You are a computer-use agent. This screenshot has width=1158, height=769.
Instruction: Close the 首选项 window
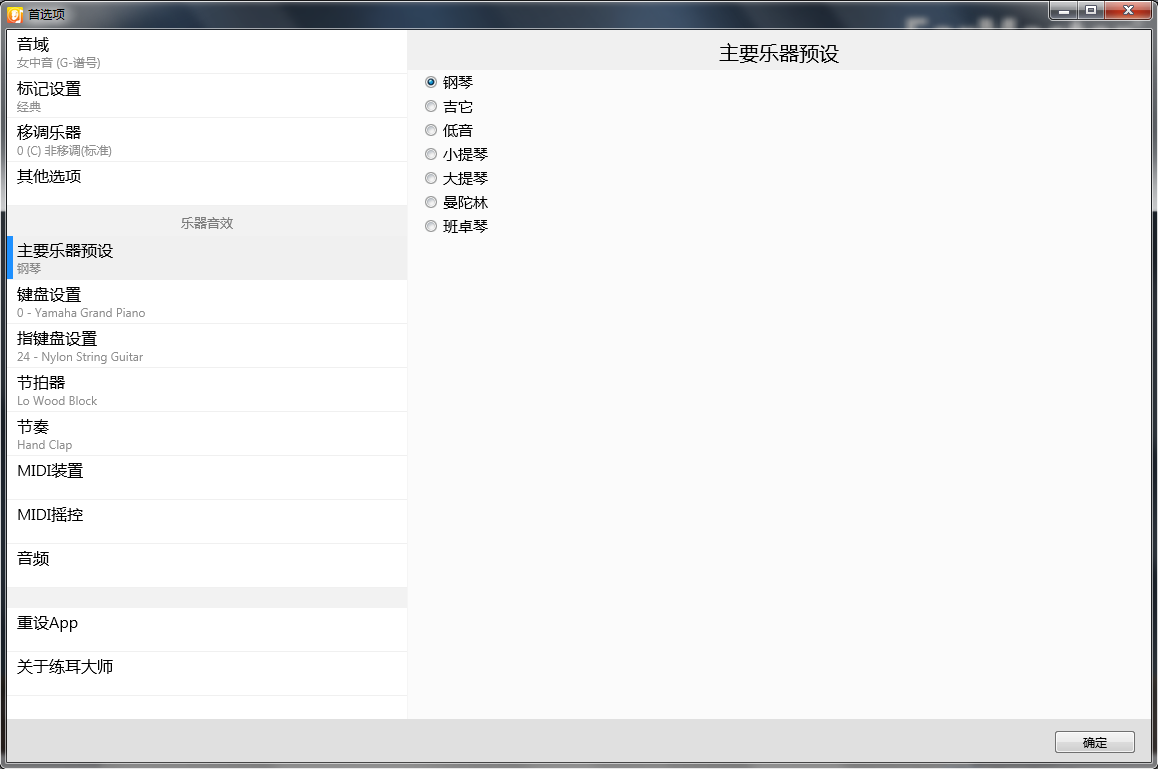tap(1128, 10)
